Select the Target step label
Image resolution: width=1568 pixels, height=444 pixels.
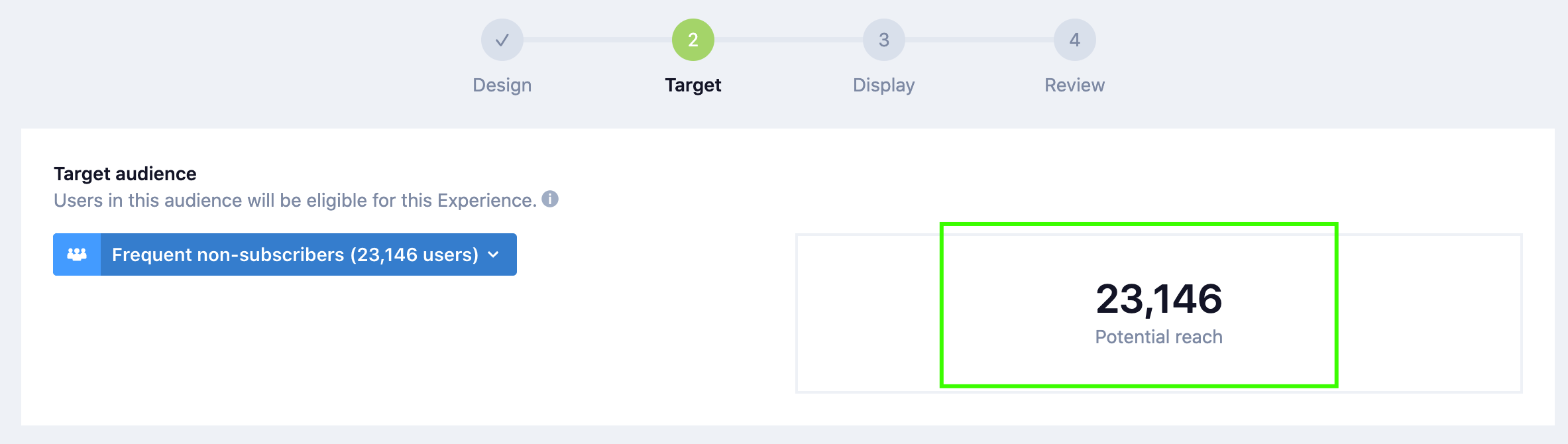[x=693, y=85]
